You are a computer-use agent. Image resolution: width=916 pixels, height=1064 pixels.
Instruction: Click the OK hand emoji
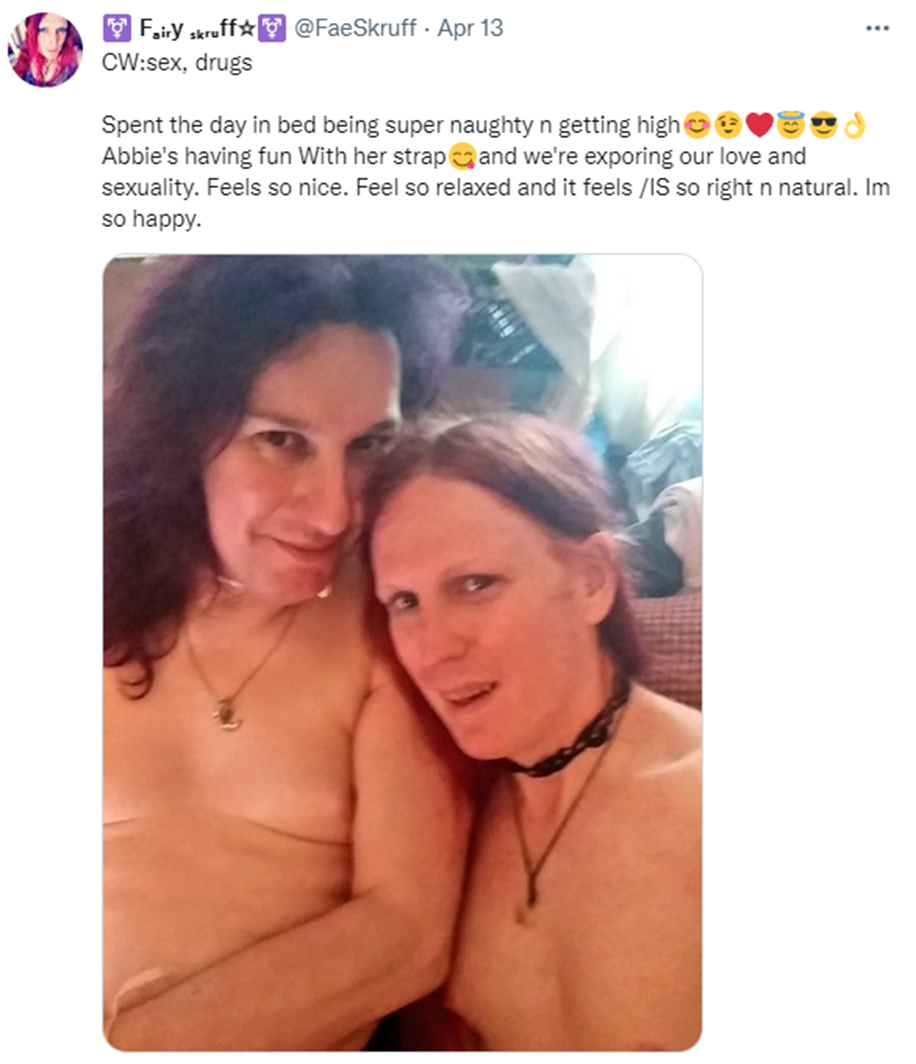pos(854,126)
